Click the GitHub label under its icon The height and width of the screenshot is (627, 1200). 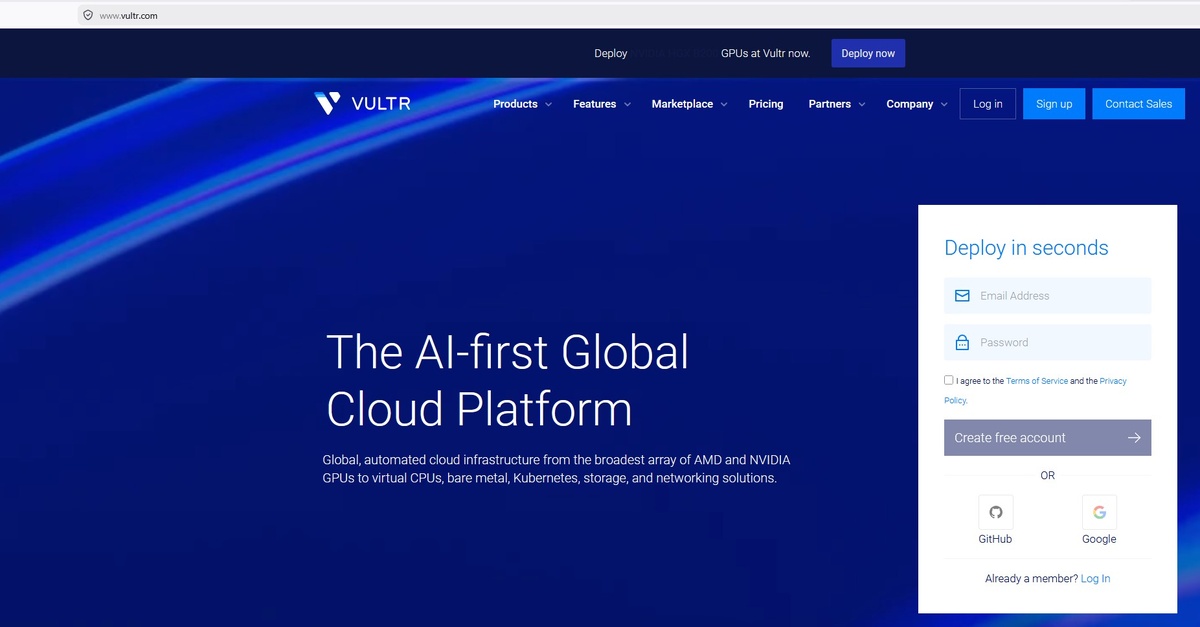(x=995, y=539)
